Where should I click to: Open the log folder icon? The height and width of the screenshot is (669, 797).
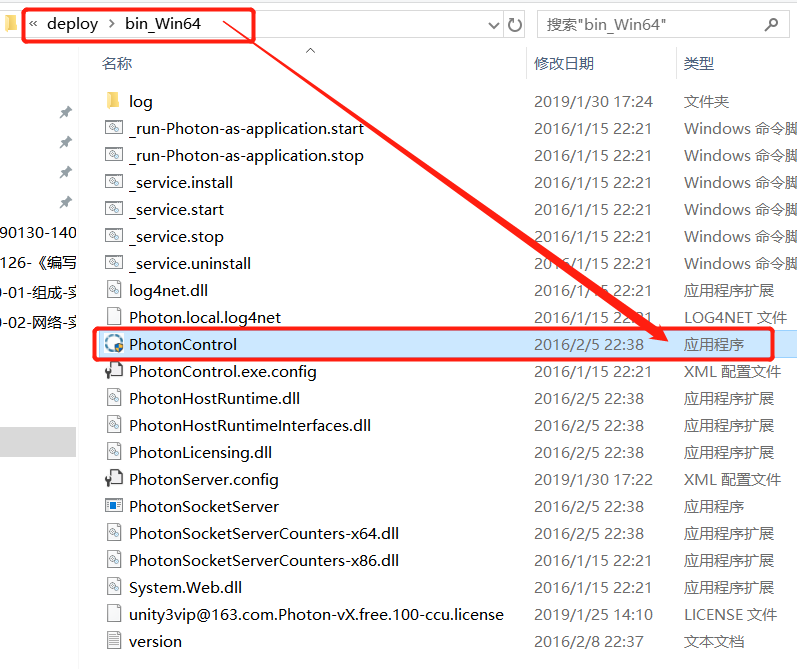coord(113,101)
